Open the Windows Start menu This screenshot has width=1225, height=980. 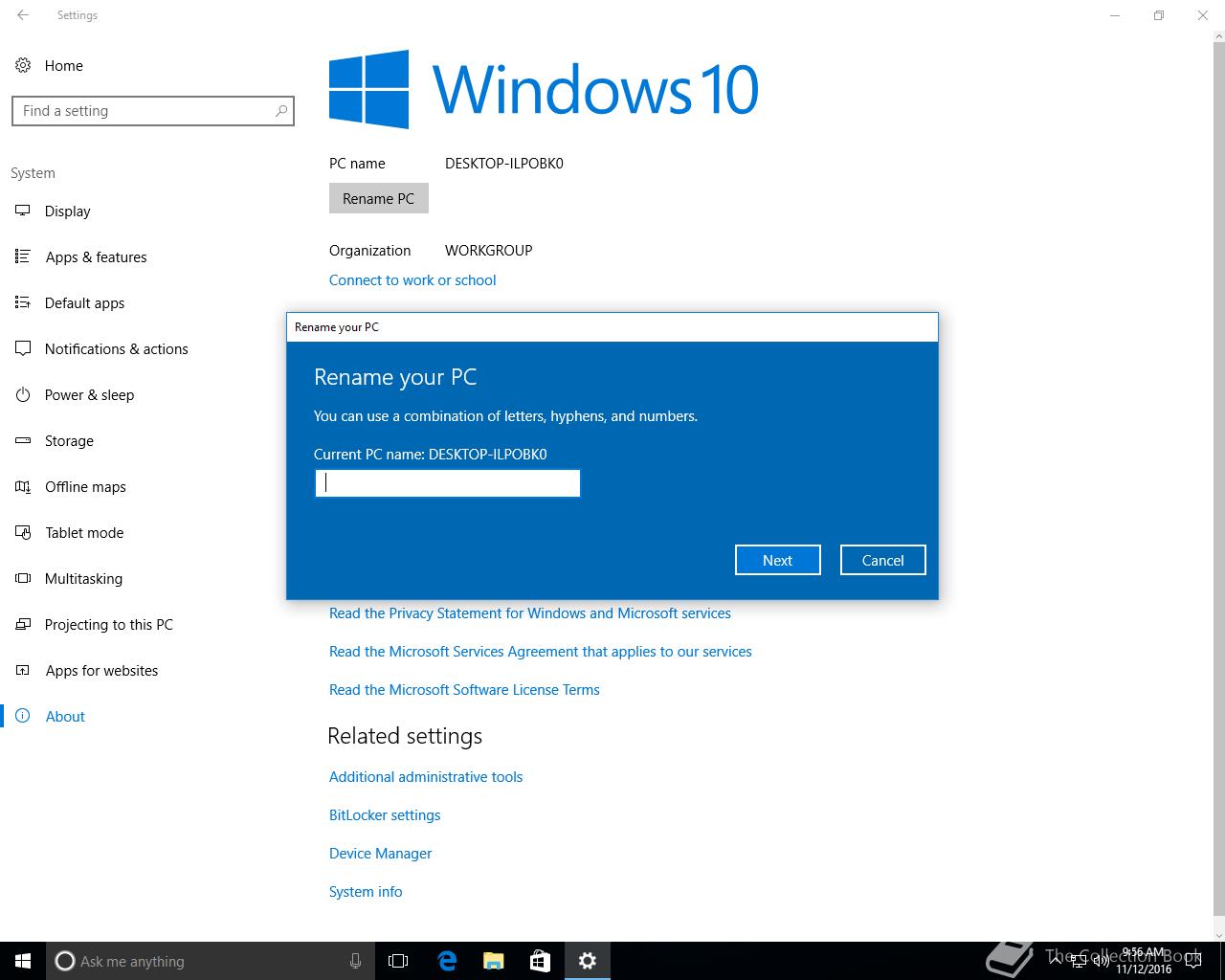tap(23, 961)
